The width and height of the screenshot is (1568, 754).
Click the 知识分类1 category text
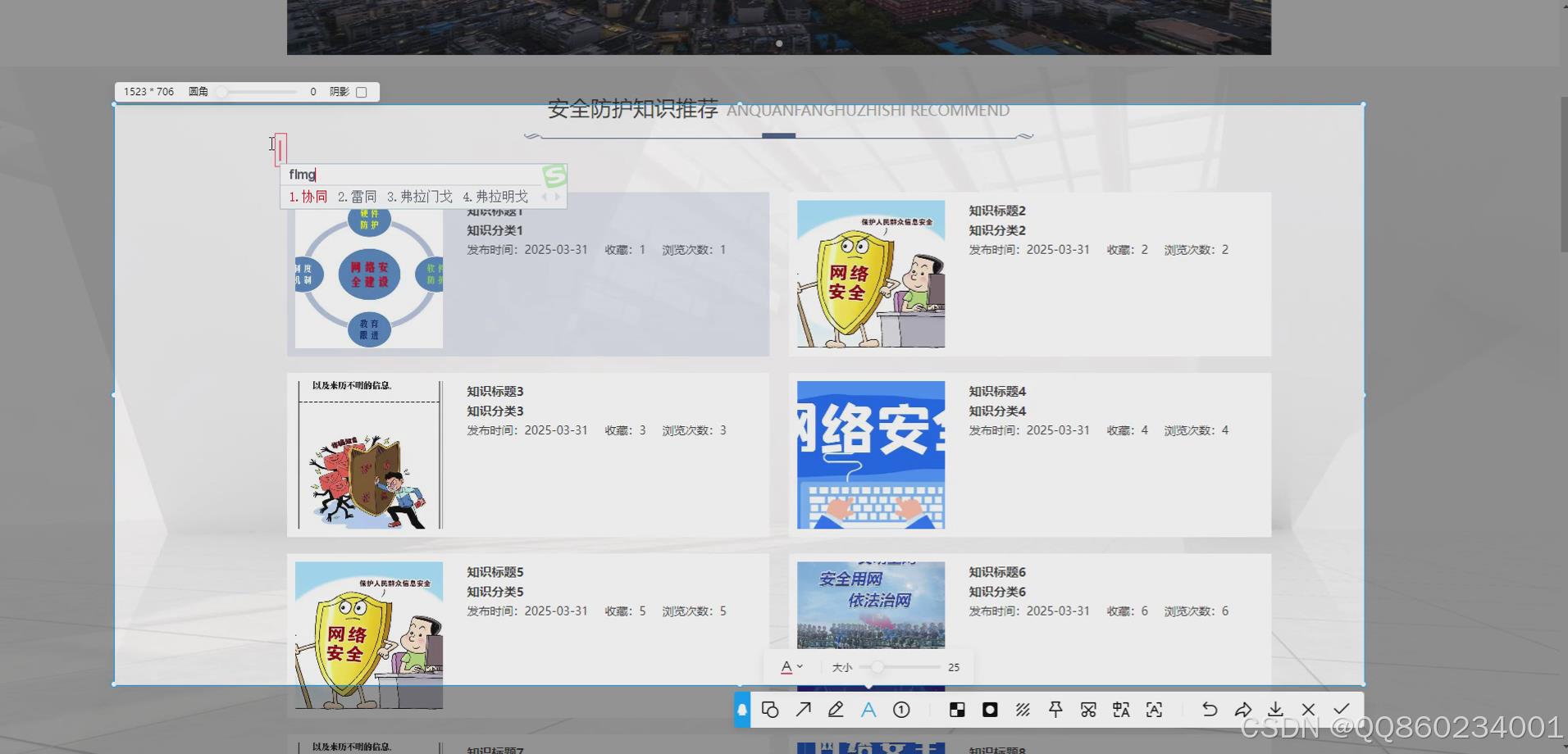[x=495, y=230]
